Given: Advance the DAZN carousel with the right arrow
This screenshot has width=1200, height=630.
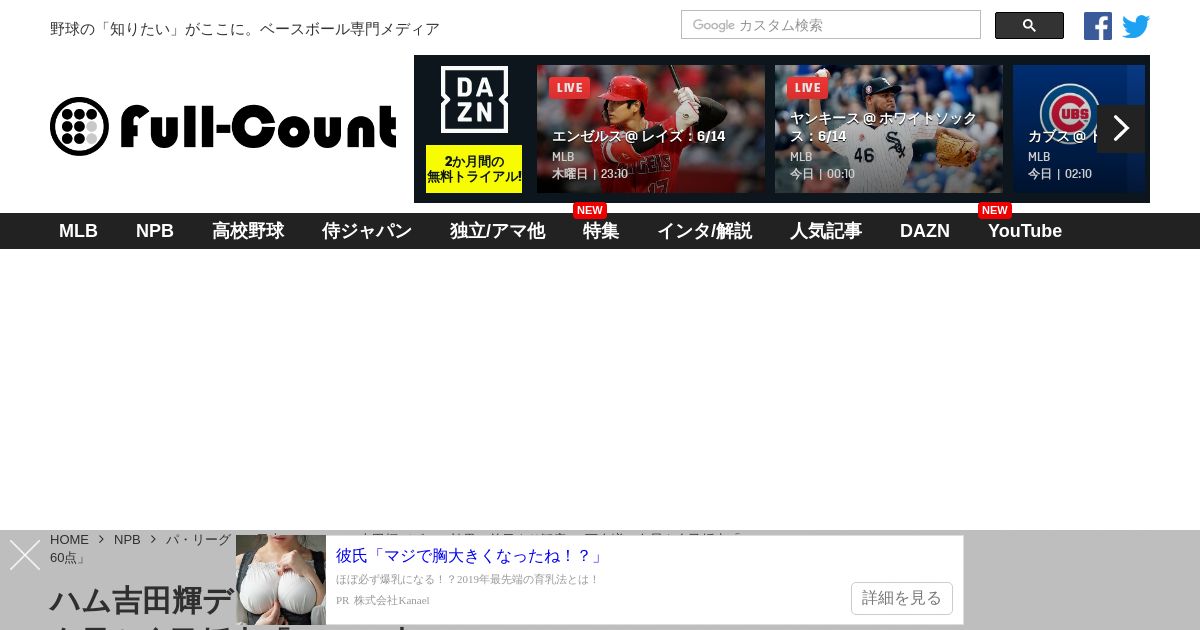Looking at the screenshot, I should coord(1121,129).
